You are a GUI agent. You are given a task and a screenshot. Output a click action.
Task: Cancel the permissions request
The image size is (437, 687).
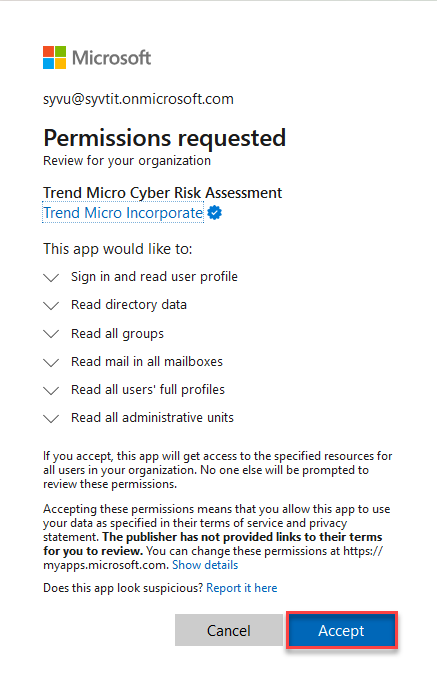[229, 630]
